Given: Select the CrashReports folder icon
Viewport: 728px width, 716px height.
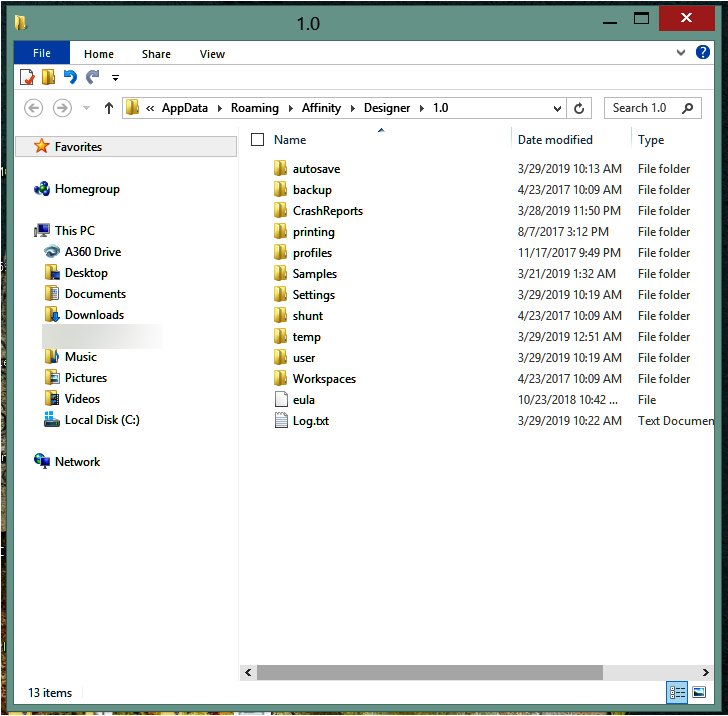Looking at the screenshot, I should 280,210.
